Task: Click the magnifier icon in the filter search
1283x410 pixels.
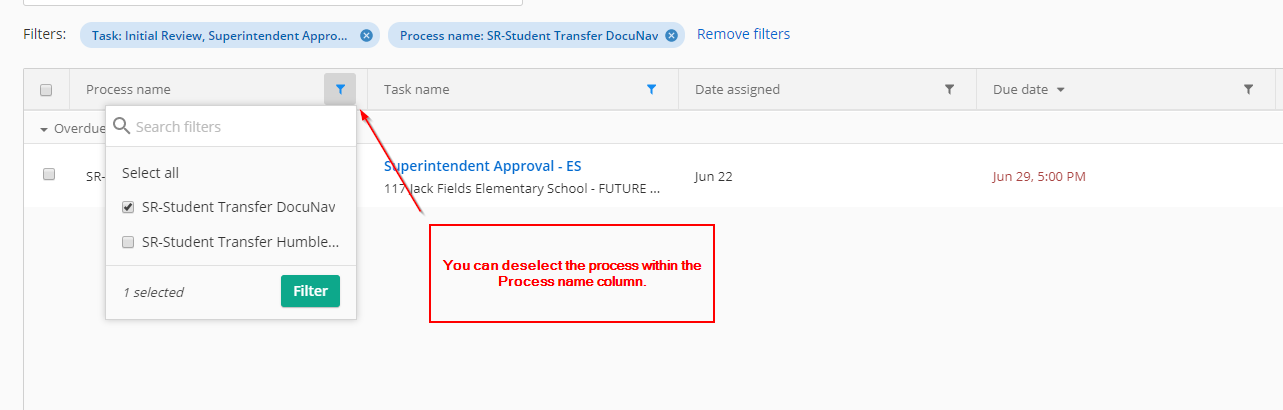Action: [x=122, y=126]
